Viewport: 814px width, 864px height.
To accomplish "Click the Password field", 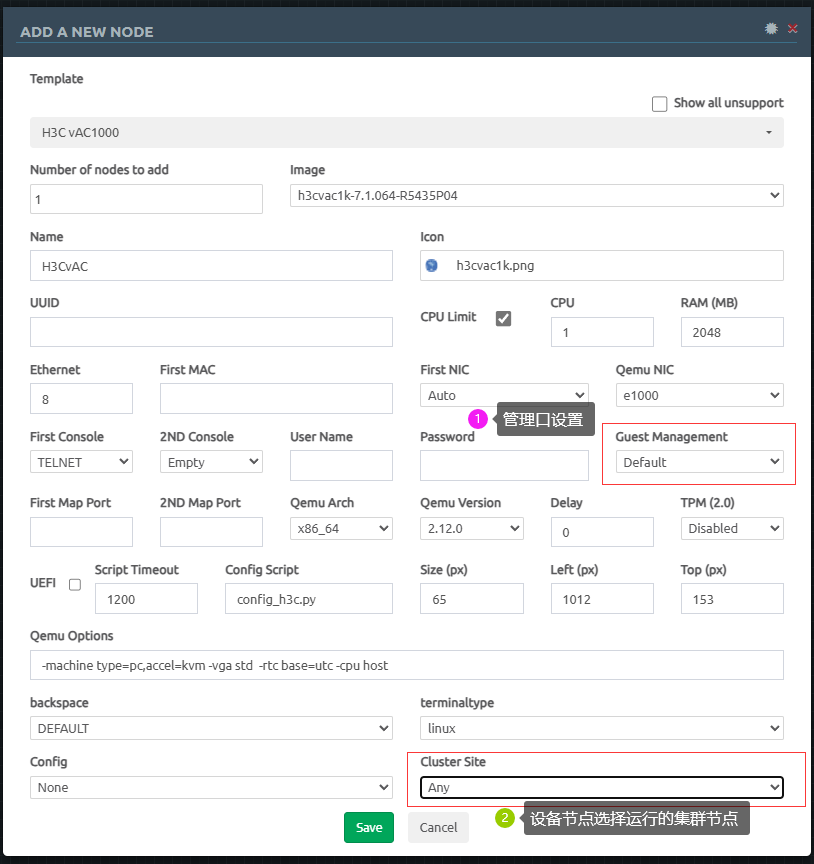I will (504, 465).
